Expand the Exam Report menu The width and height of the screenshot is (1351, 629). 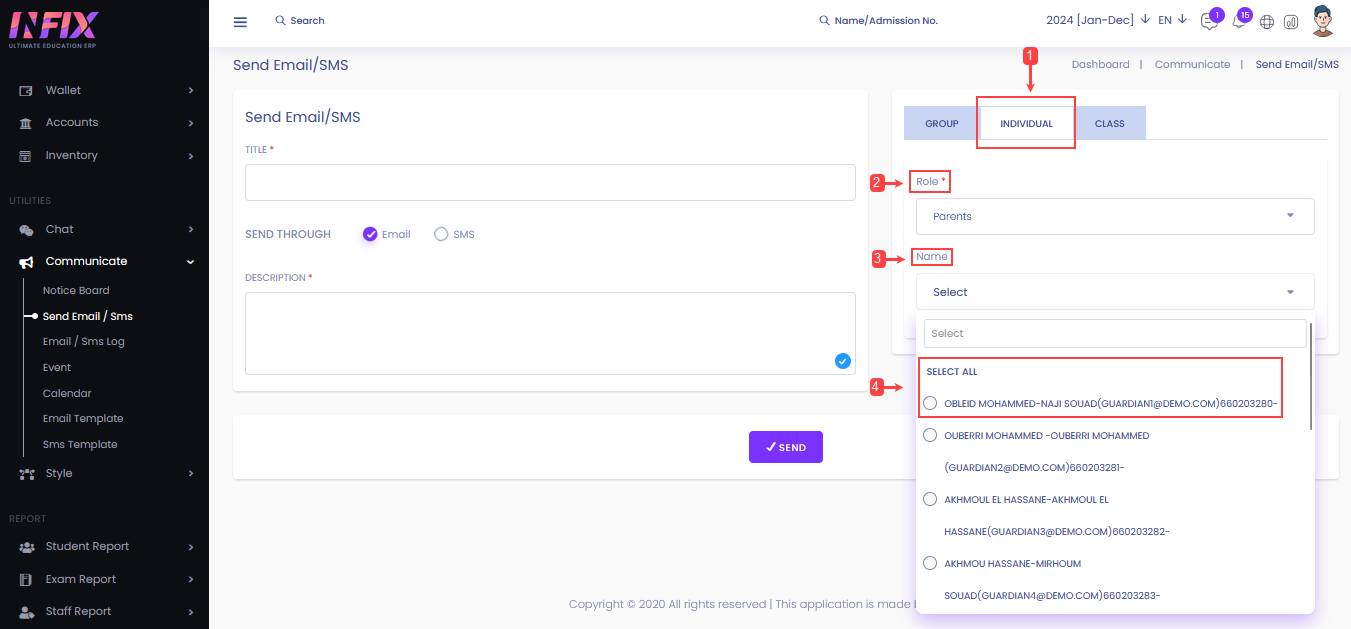click(190, 580)
